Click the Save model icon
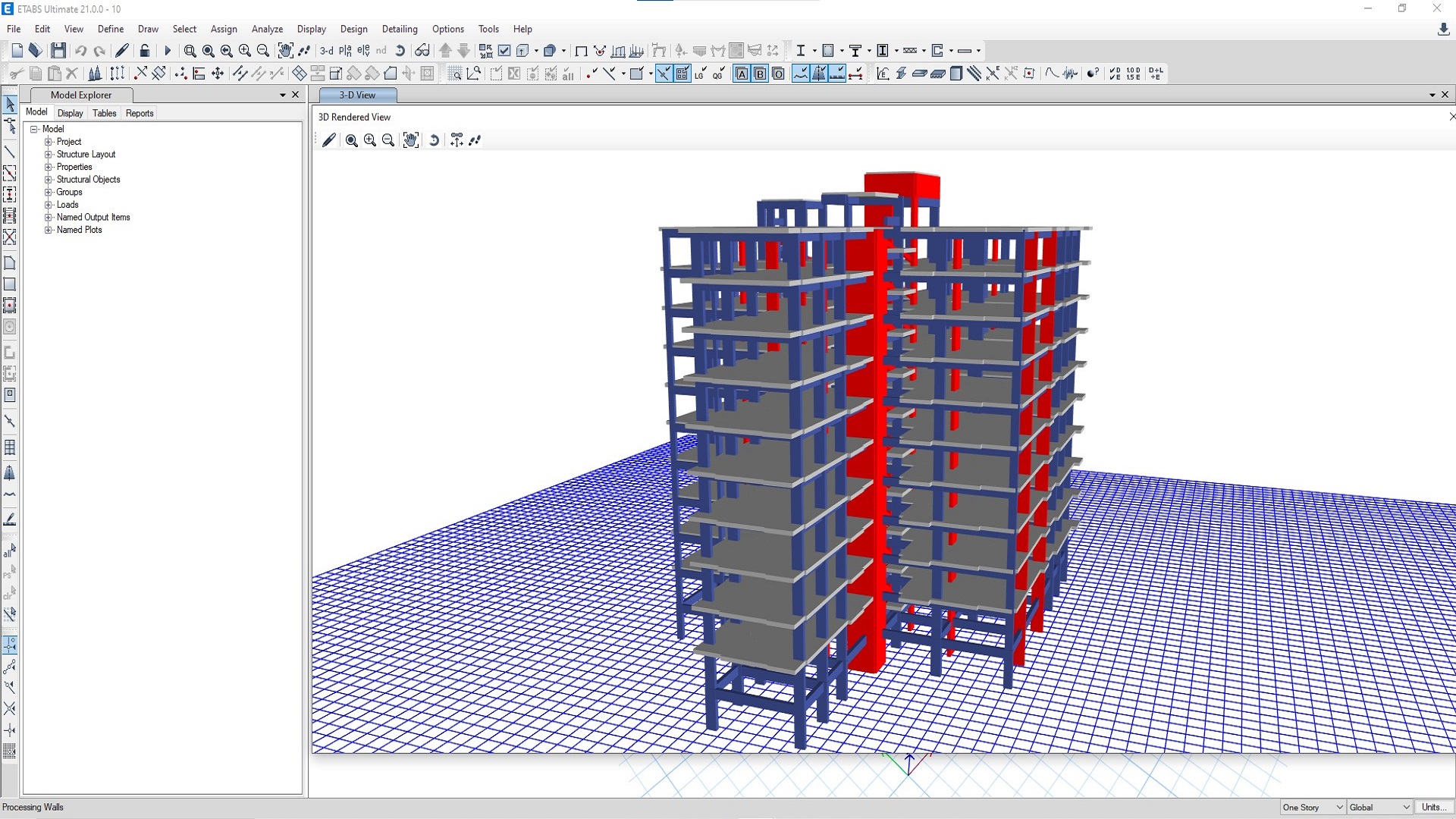 58,51
